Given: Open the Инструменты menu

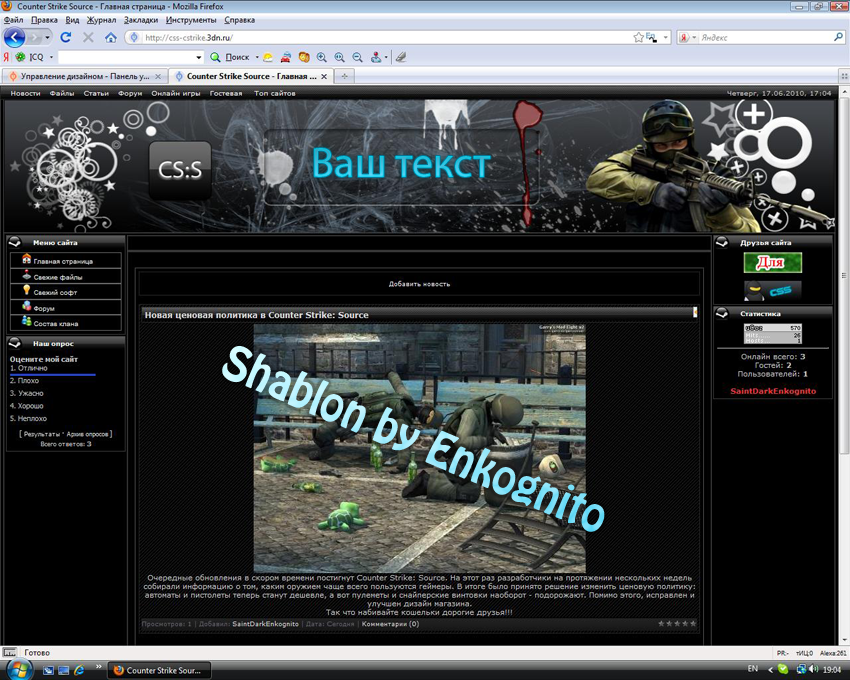Looking at the screenshot, I should [191, 20].
